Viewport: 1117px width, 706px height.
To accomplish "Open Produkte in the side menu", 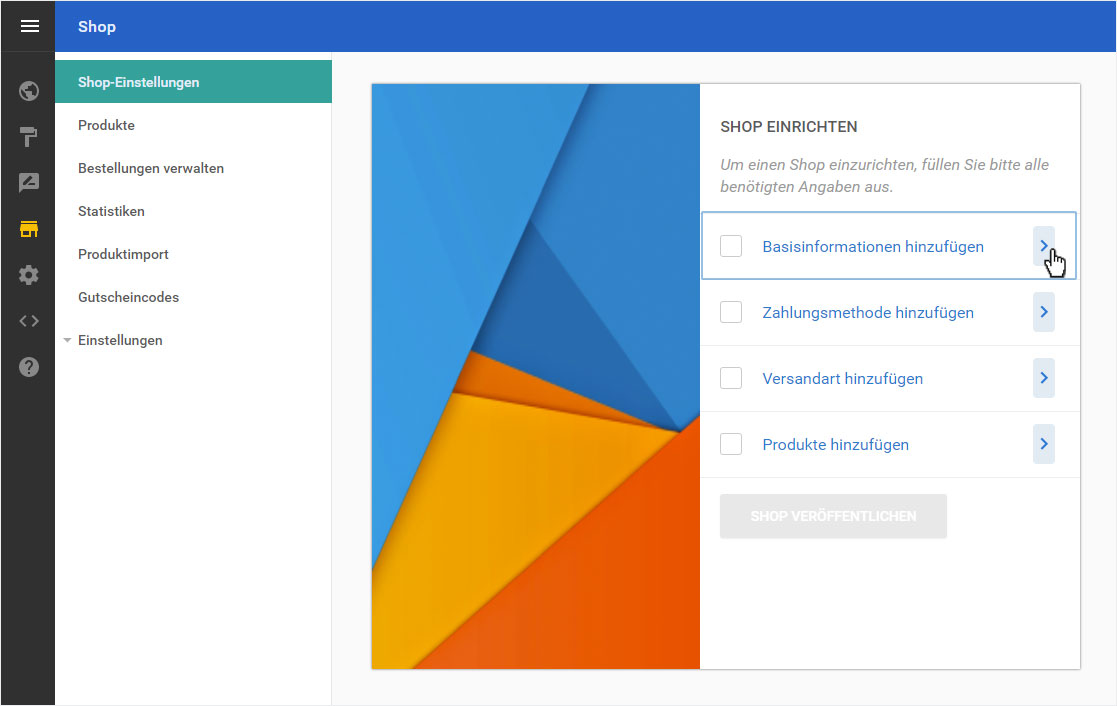I will [x=193, y=125].
